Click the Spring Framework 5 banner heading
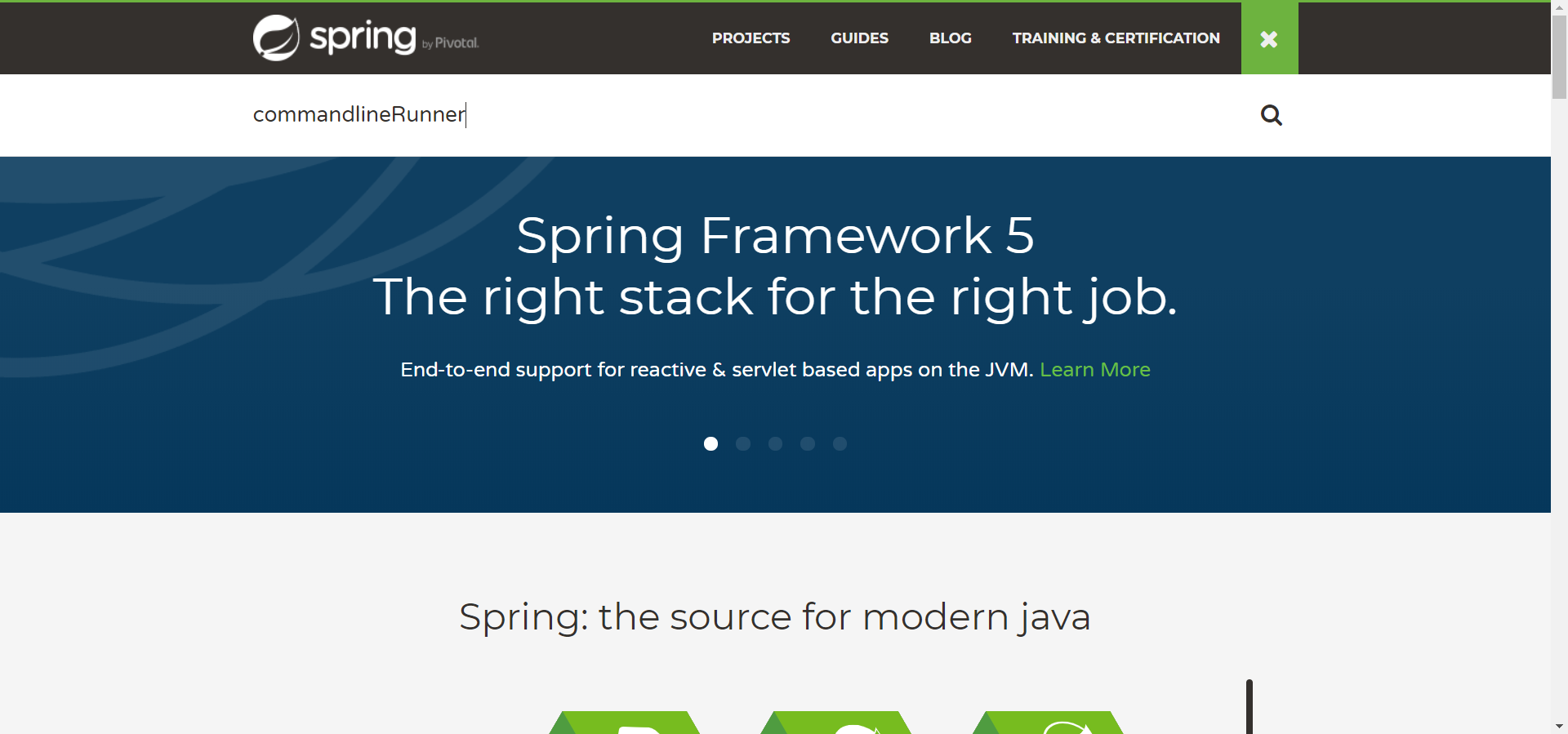The width and height of the screenshot is (1568, 734). [x=775, y=236]
